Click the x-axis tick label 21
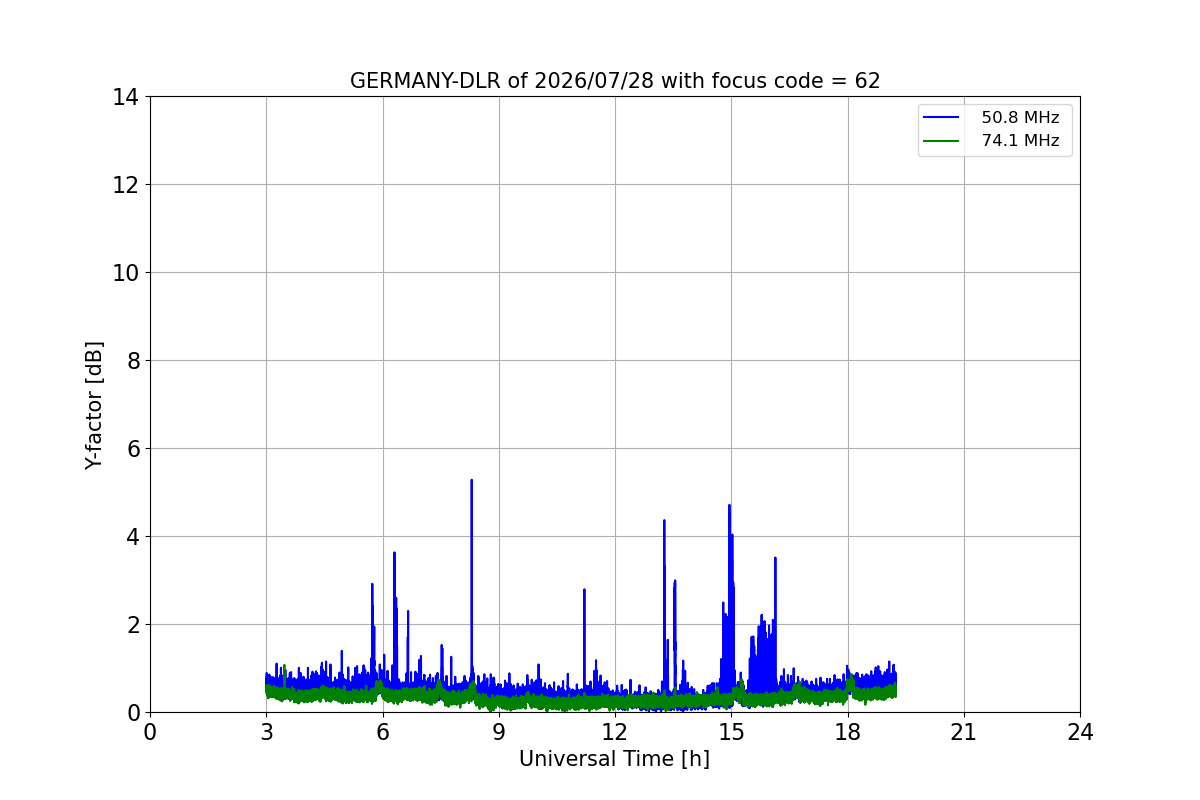This screenshot has width=1200, height=800. click(x=964, y=732)
